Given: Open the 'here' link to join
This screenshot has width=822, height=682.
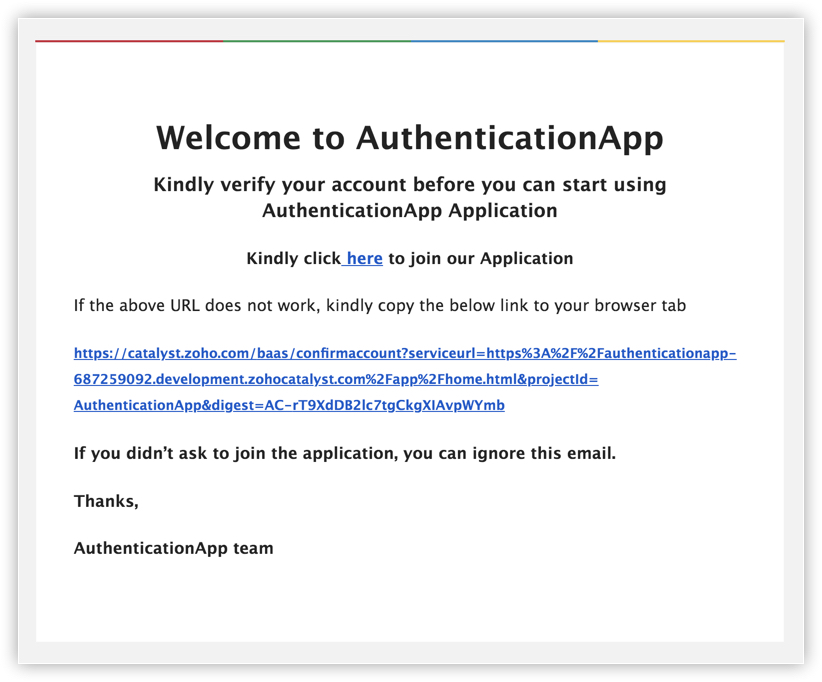Looking at the screenshot, I should (364, 258).
